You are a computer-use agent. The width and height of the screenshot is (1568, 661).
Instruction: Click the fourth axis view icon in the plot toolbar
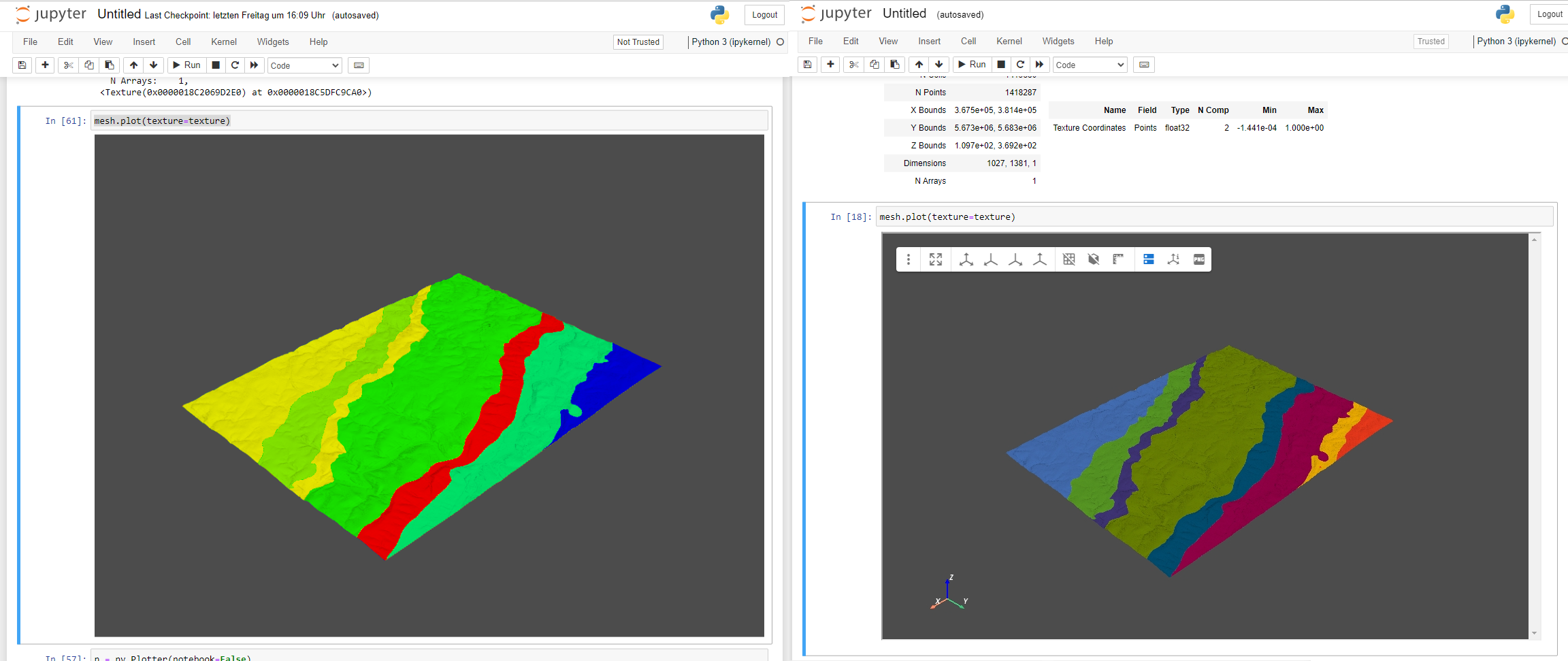[1039, 259]
